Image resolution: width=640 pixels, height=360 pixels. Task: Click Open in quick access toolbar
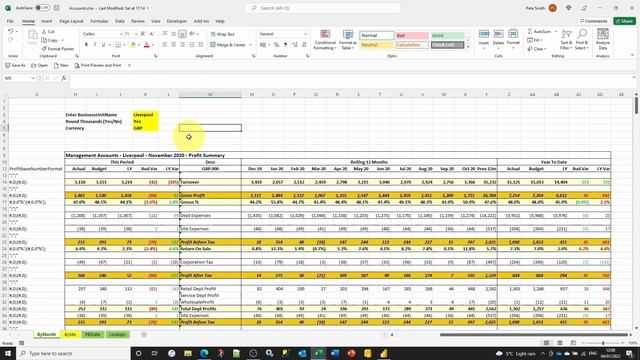point(40,65)
